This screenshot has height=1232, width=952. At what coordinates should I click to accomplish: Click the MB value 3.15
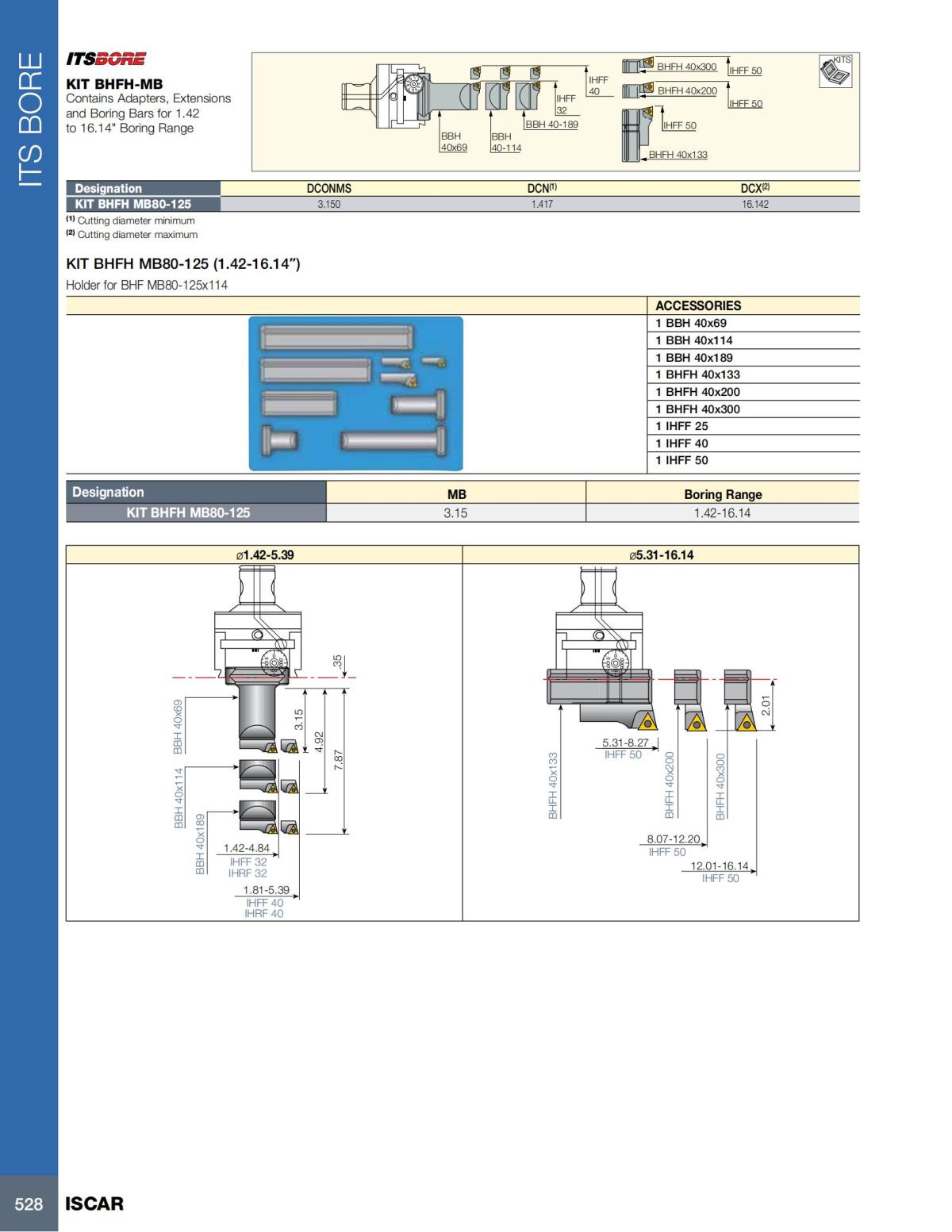455,513
